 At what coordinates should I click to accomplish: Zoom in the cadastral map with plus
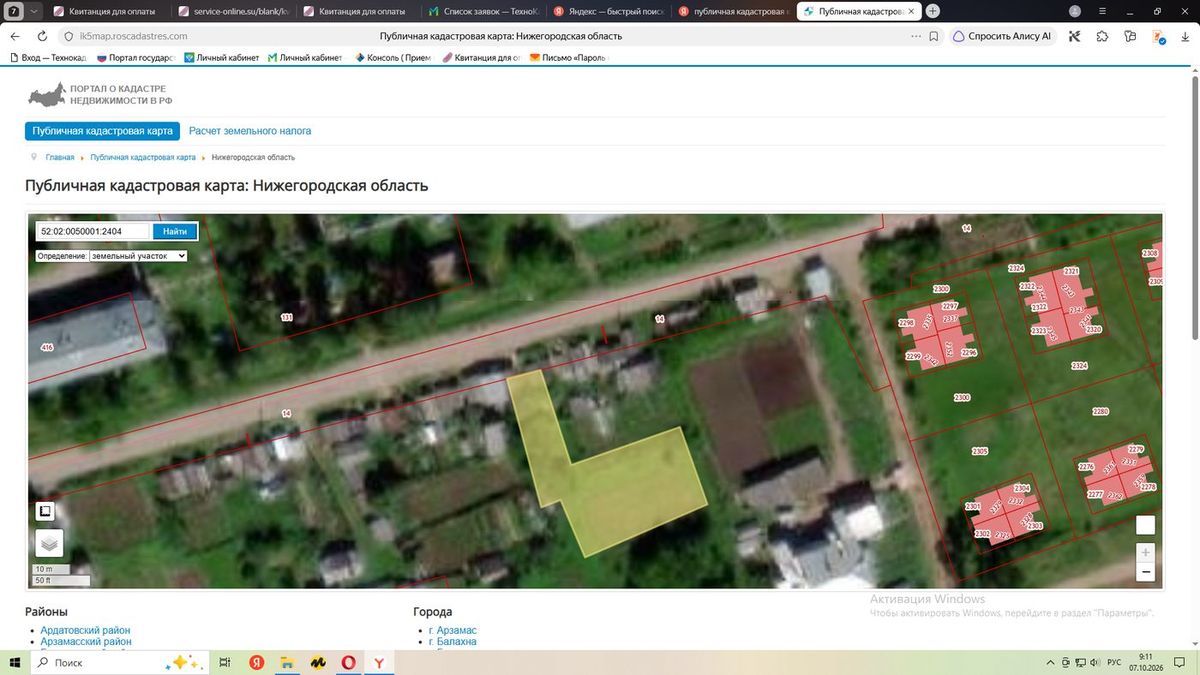point(1146,552)
